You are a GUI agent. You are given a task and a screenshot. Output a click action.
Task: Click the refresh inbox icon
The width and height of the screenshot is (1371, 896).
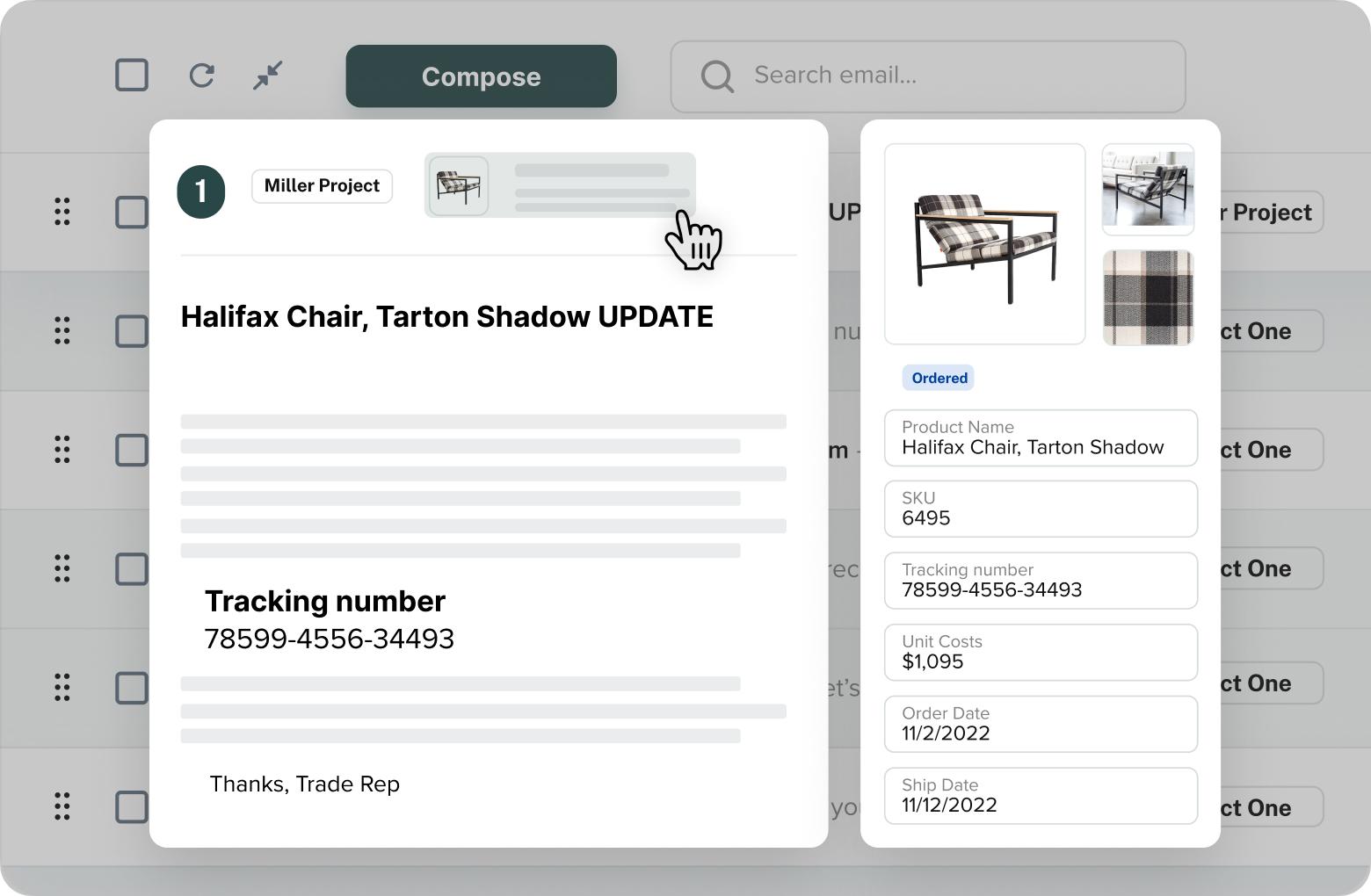click(202, 75)
